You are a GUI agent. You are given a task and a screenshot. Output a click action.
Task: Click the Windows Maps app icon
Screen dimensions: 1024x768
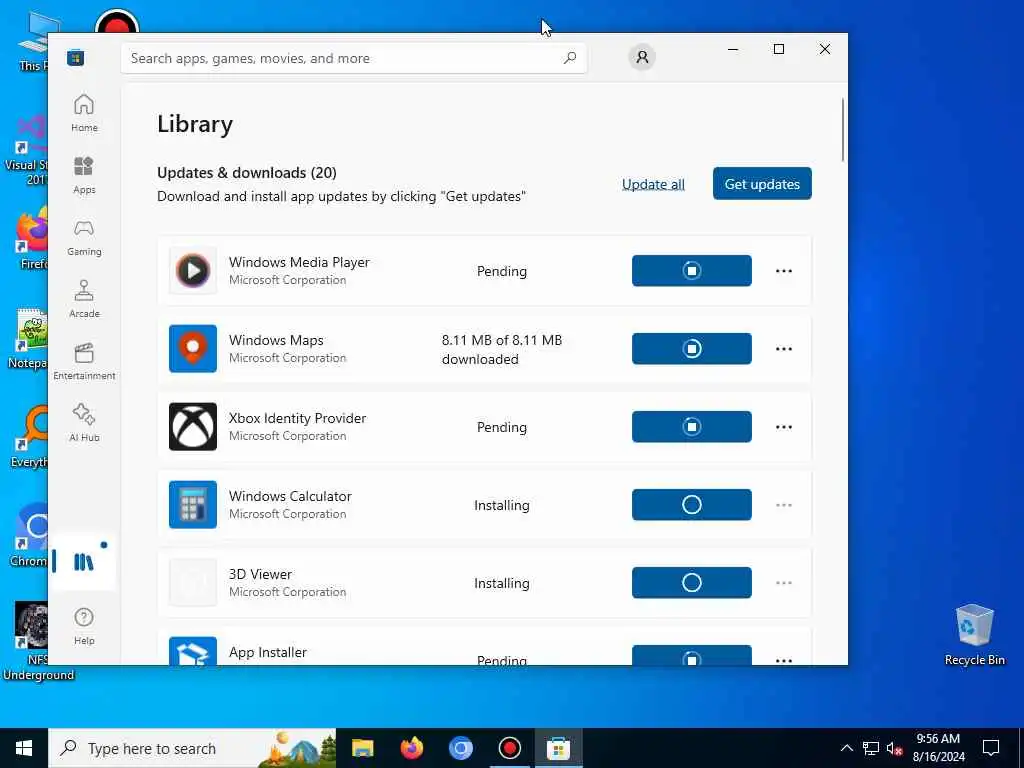click(x=193, y=349)
